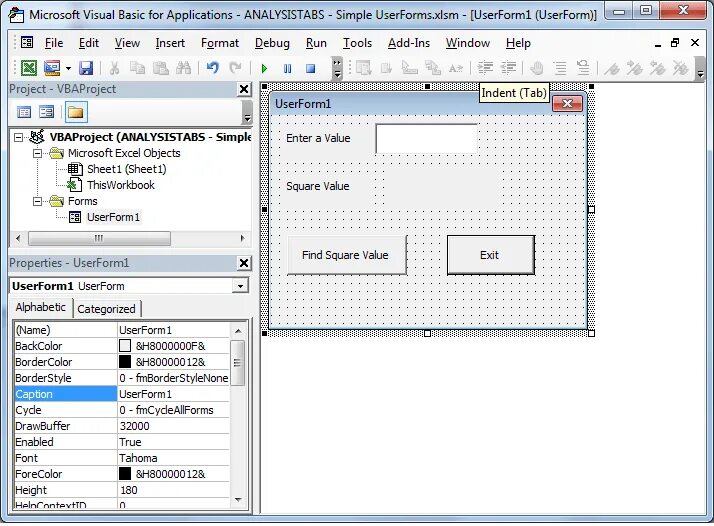Click the Exit button on UserForm1

pos(491,255)
